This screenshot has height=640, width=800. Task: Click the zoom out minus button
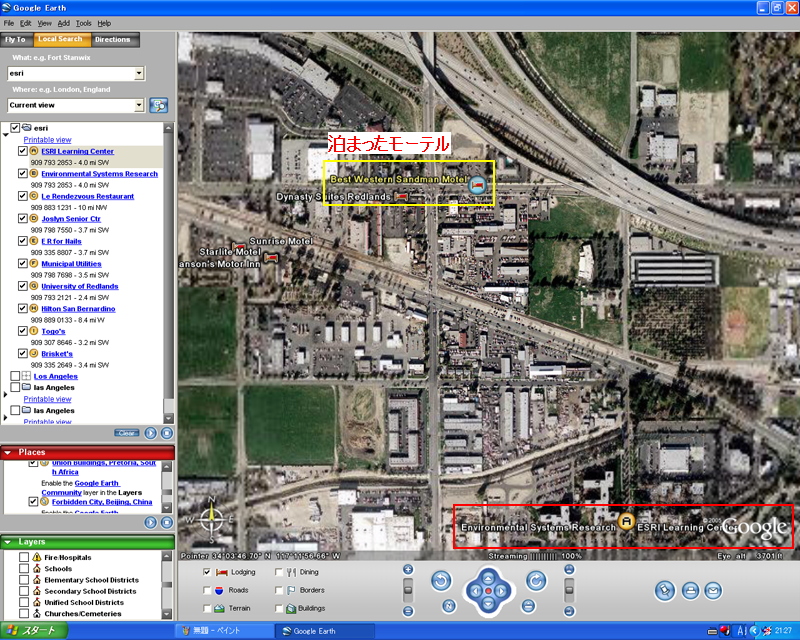click(x=408, y=611)
